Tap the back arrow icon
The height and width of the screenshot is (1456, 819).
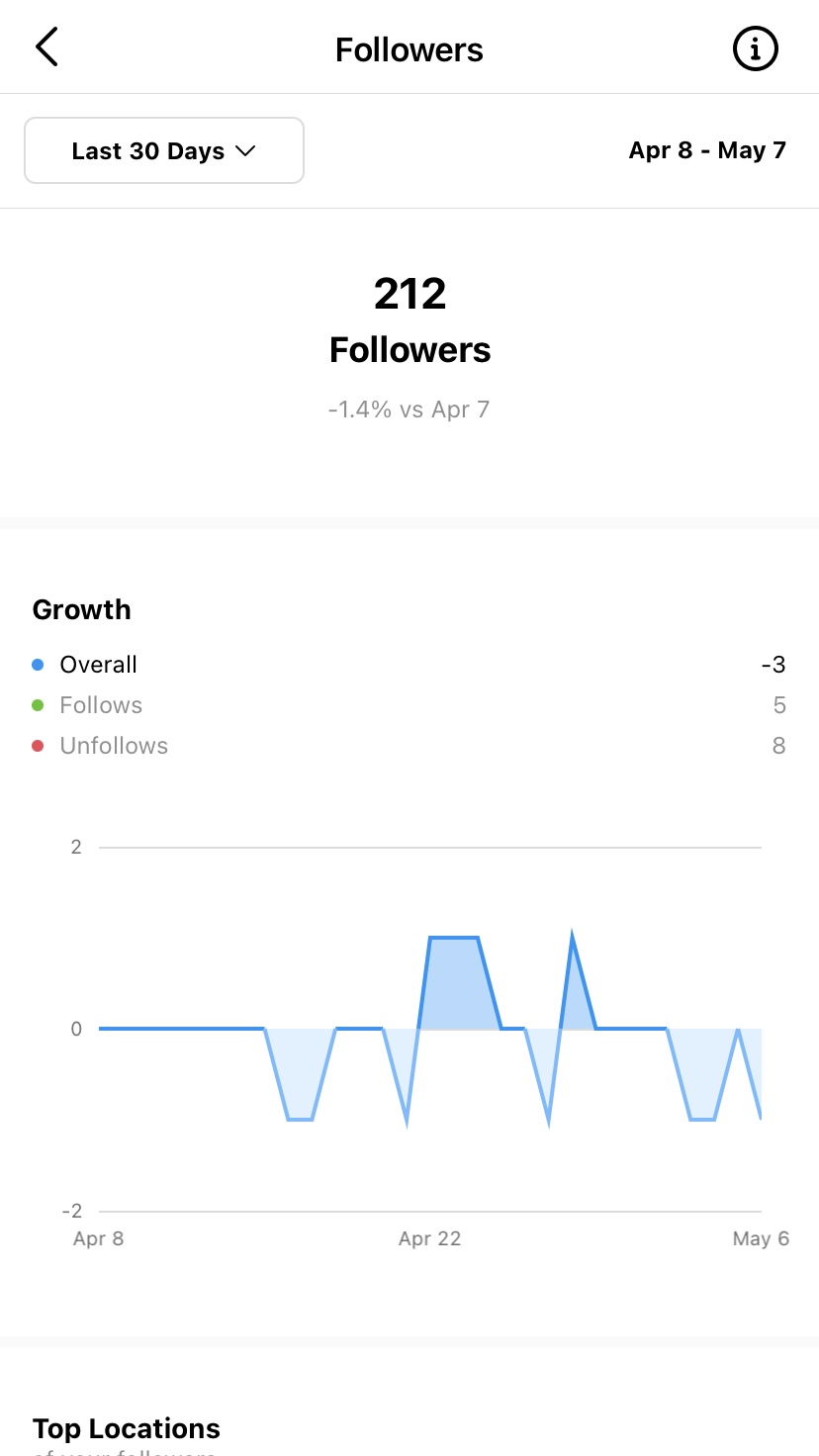click(46, 47)
